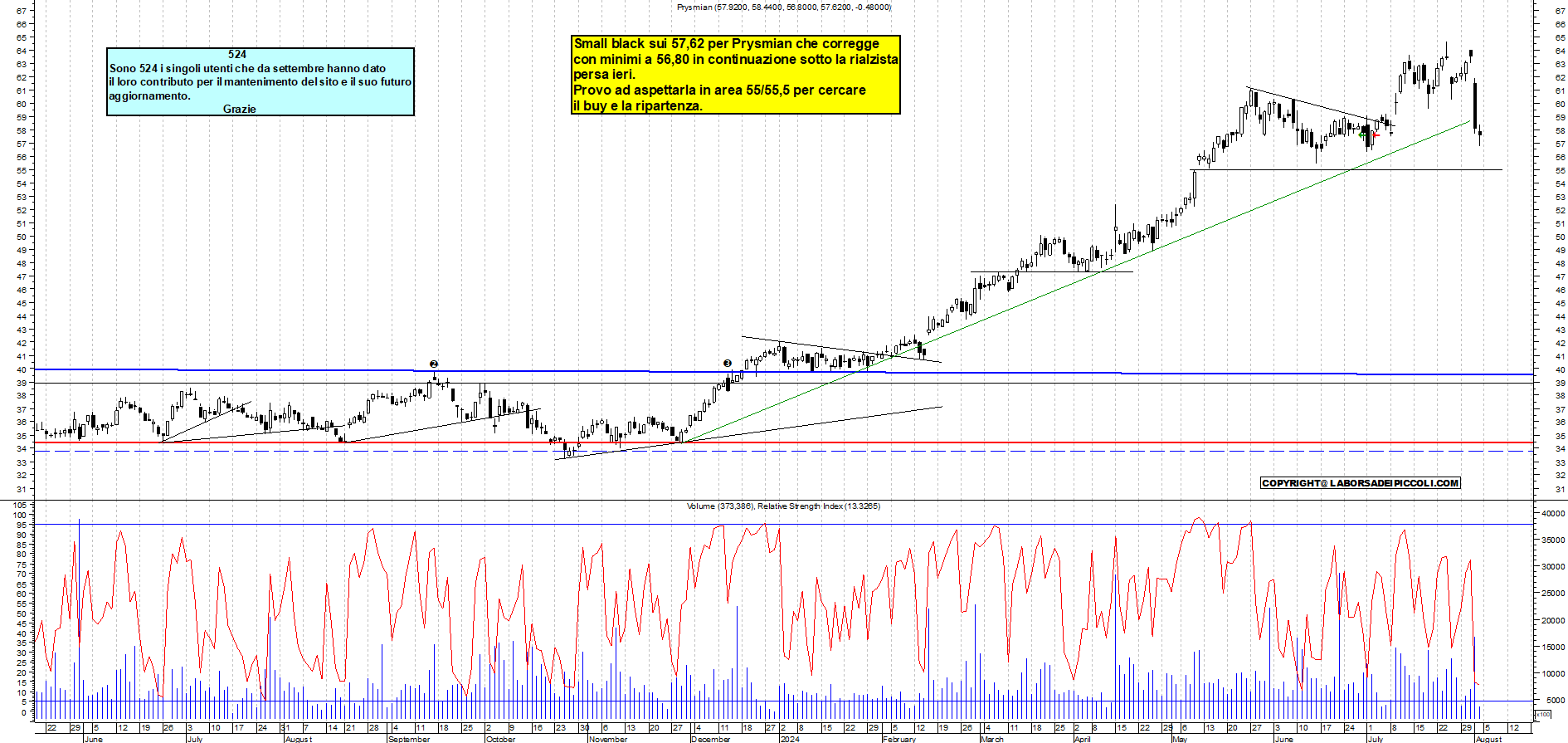Click the February month label
This screenshot has width=1568, height=743.
click(x=899, y=739)
